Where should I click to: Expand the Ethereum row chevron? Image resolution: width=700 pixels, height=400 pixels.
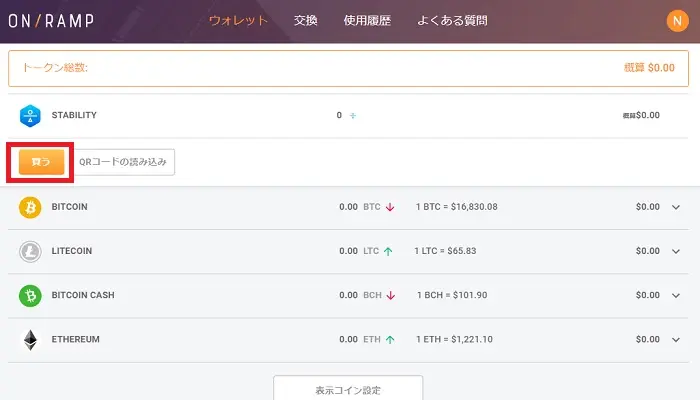tap(676, 340)
